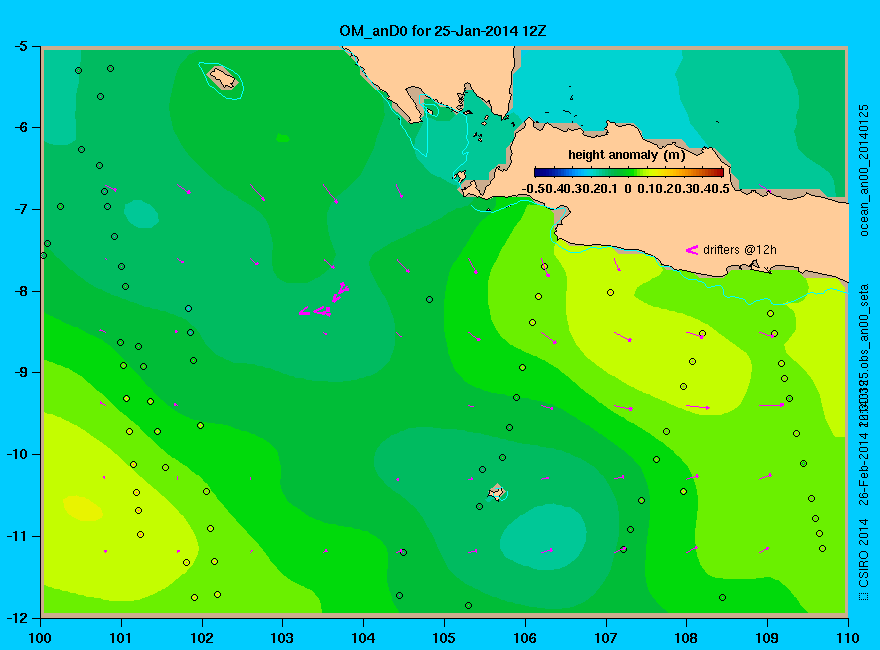Click the magenta drifter cluster near 103.5E, 8S

(325, 301)
